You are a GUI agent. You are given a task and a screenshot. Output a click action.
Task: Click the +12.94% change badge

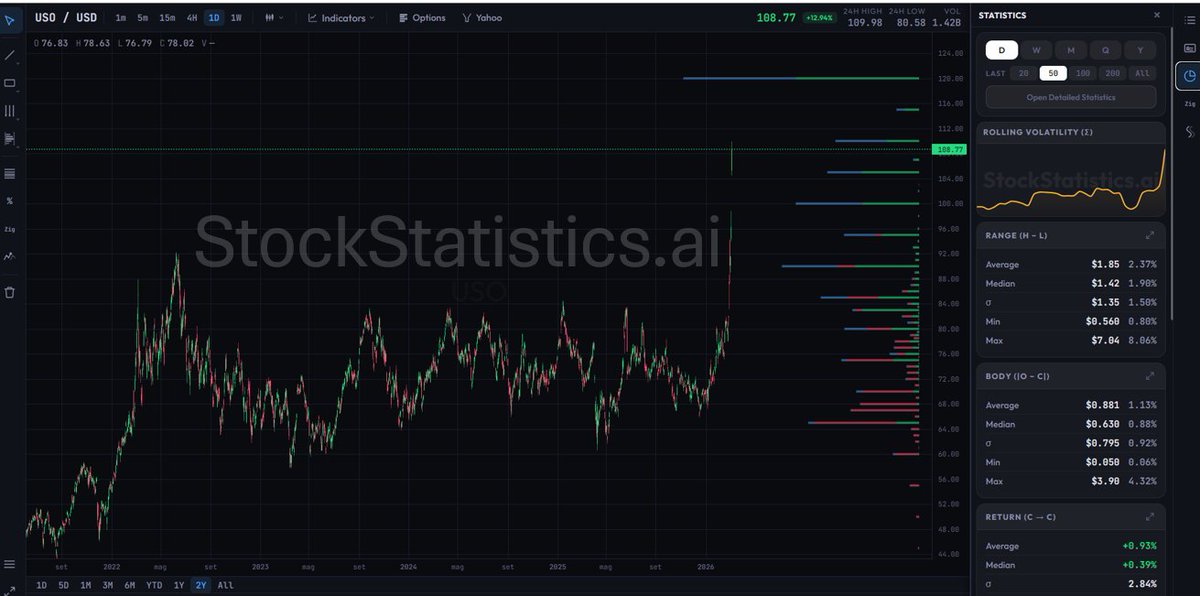[819, 18]
